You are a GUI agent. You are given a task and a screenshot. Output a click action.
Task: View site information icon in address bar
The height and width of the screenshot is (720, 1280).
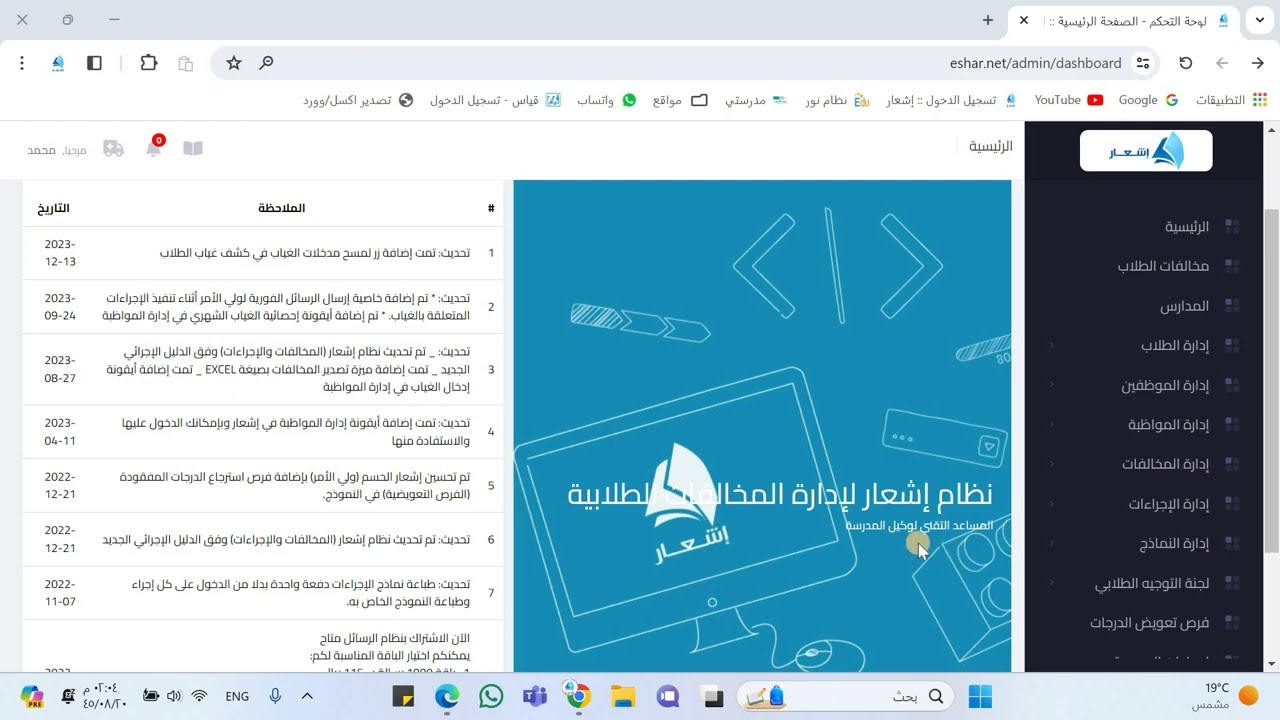[x=1143, y=63]
